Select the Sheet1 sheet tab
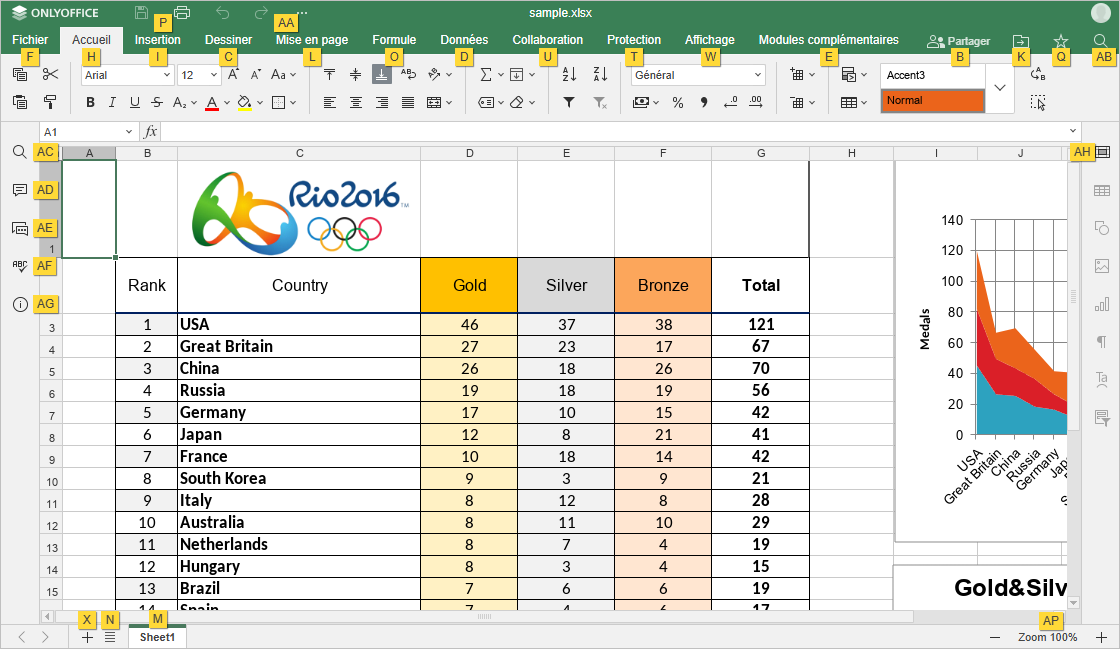Image resolution: width=1120 pixels, height=649 pixels. coord(157,637)
